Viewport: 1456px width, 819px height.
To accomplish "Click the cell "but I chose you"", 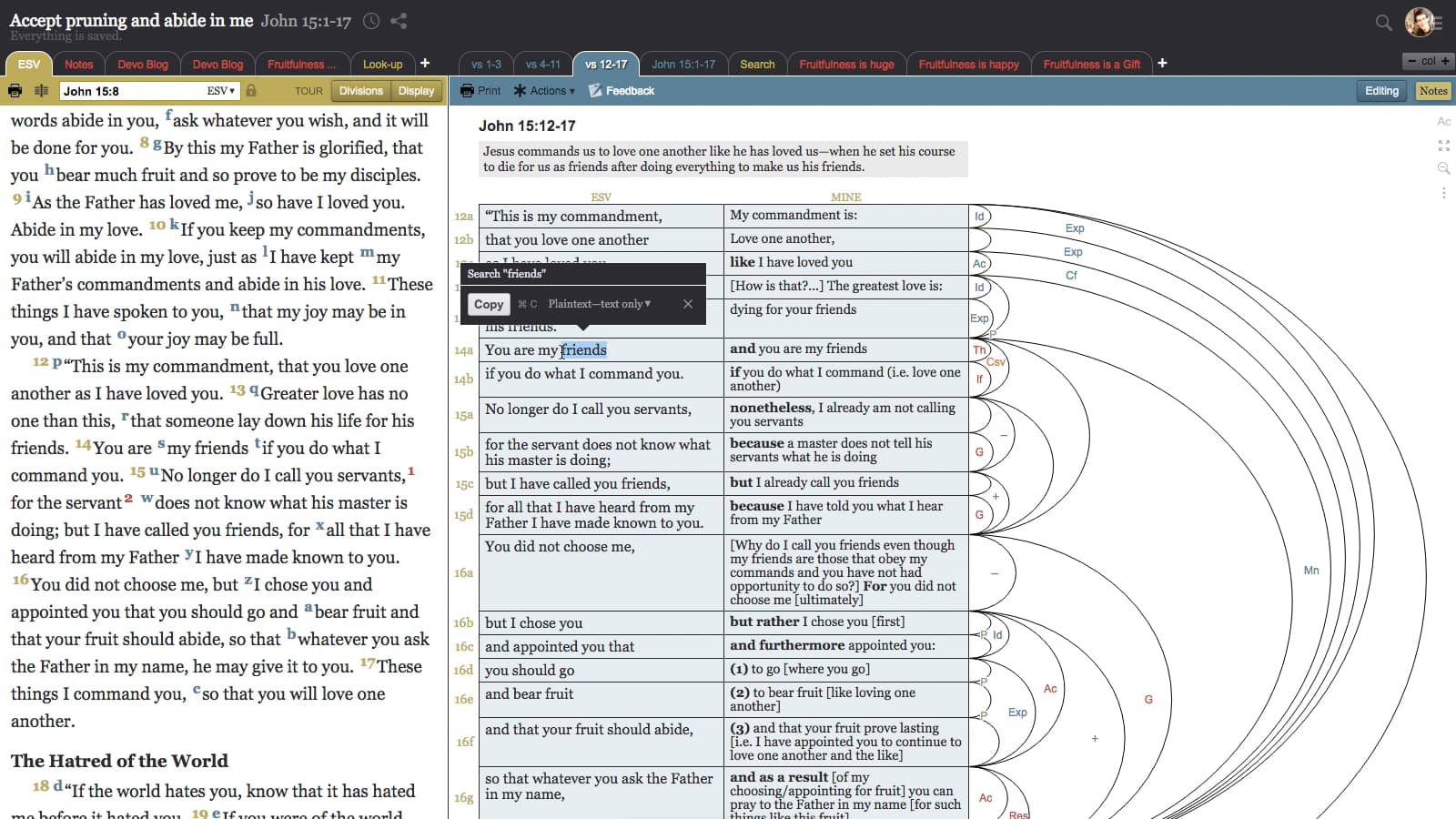I will [602, 623].
